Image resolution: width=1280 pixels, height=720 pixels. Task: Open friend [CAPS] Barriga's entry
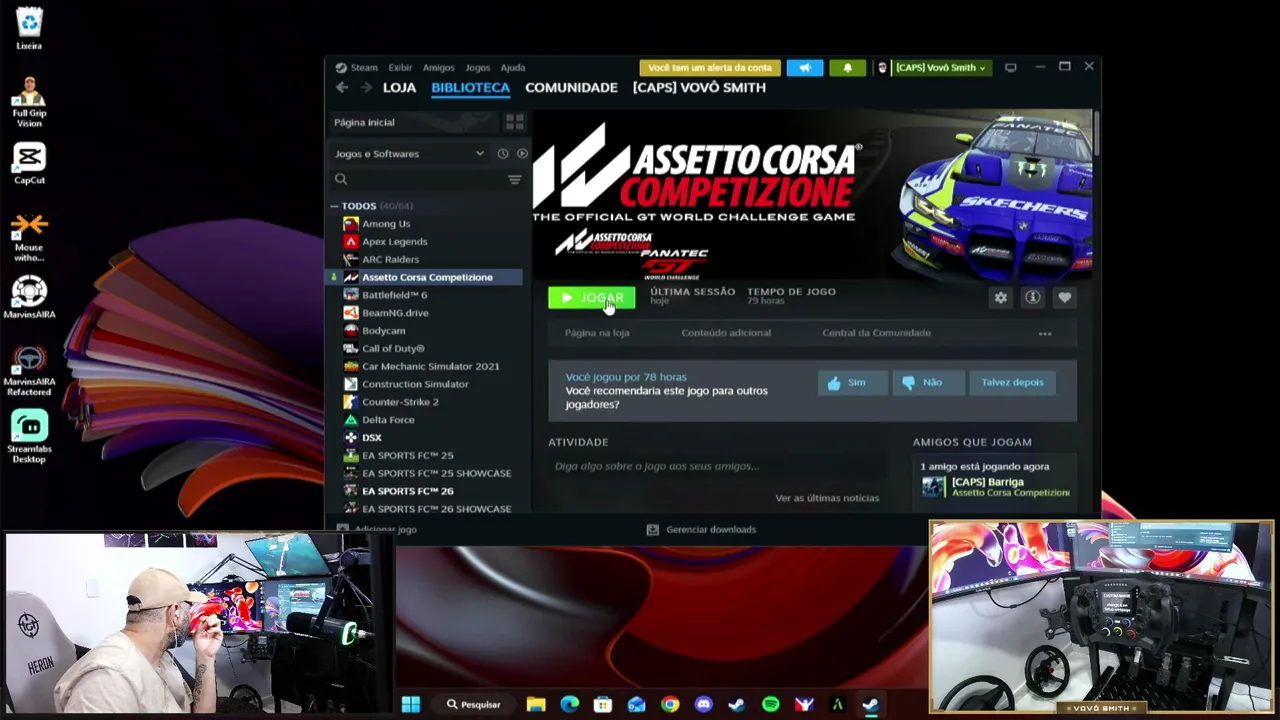tap(995, 487)
